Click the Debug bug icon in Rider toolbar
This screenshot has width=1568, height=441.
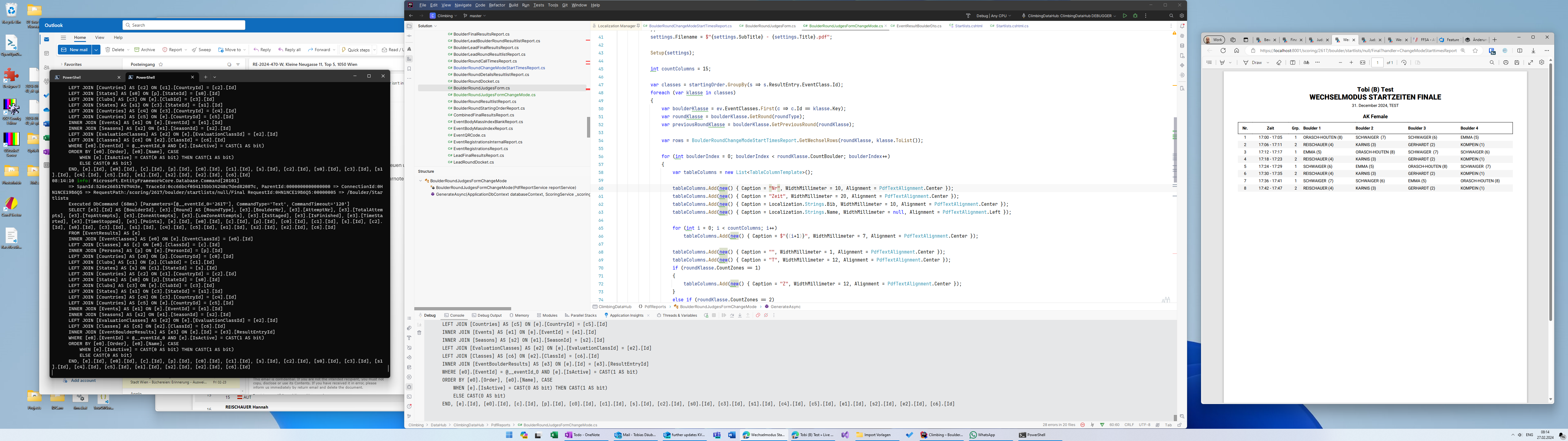pos(1135,16)
